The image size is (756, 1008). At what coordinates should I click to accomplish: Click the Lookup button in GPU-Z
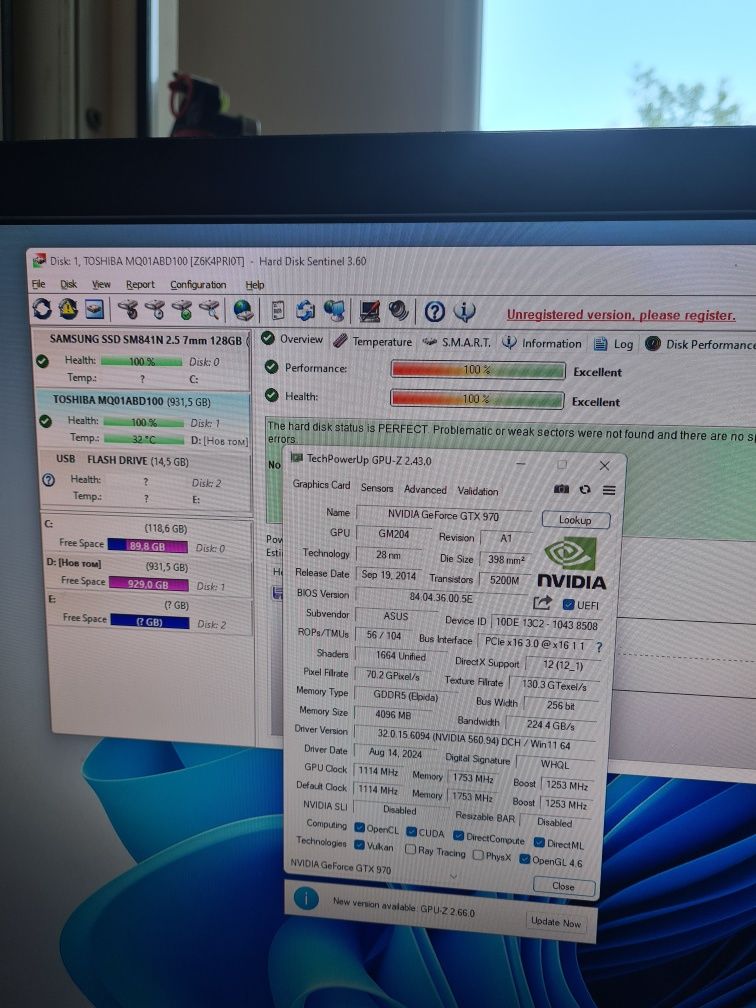point(575,519)
